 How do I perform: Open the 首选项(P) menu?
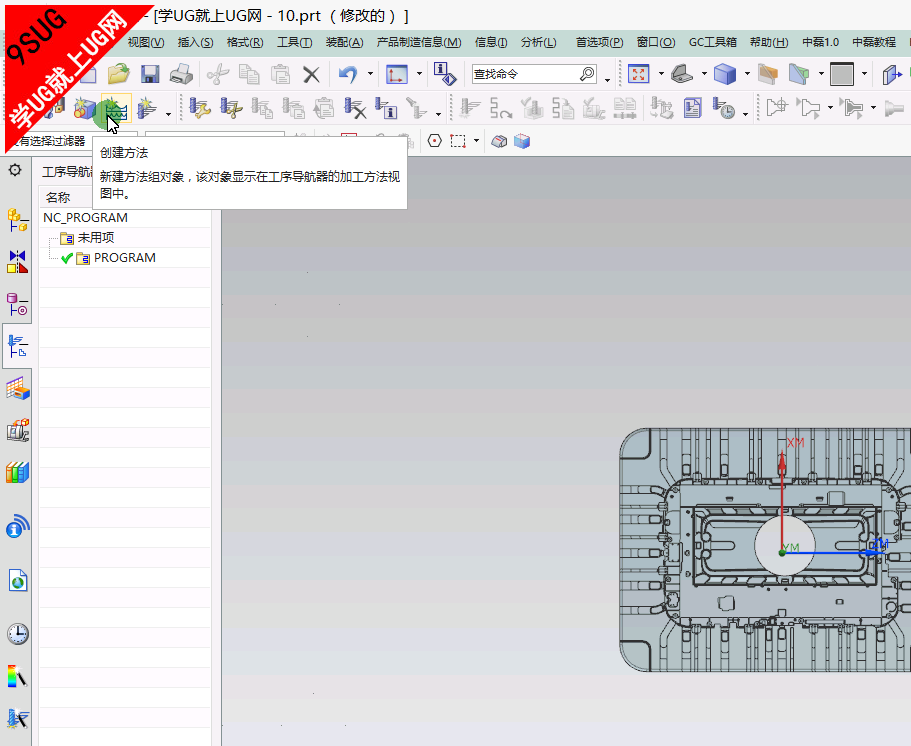click(x=600, y=42)
